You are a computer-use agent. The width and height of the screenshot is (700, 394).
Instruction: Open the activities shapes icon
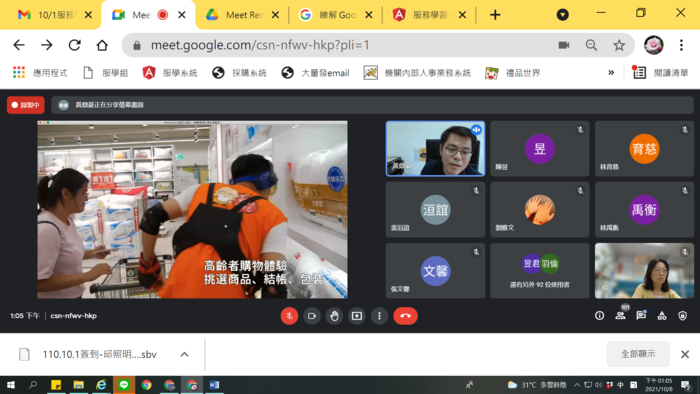(662, 316)
